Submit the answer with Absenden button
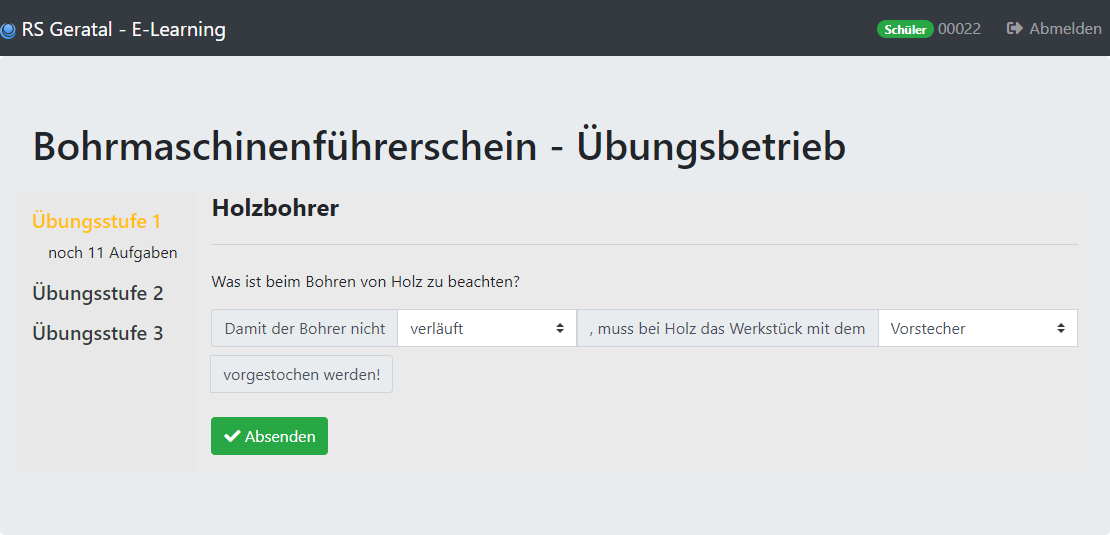The width and height of the screenshot is (1110, 535). (x=269, y=436)
